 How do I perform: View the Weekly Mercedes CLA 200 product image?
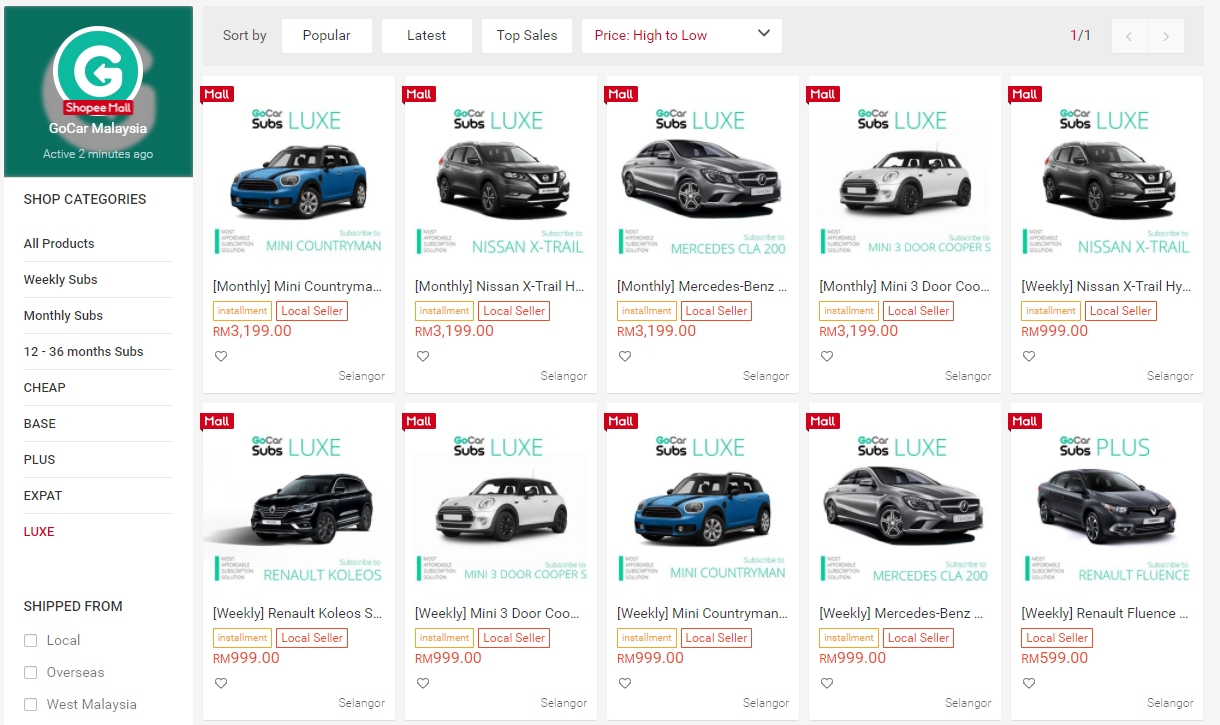tap(904, 502)
